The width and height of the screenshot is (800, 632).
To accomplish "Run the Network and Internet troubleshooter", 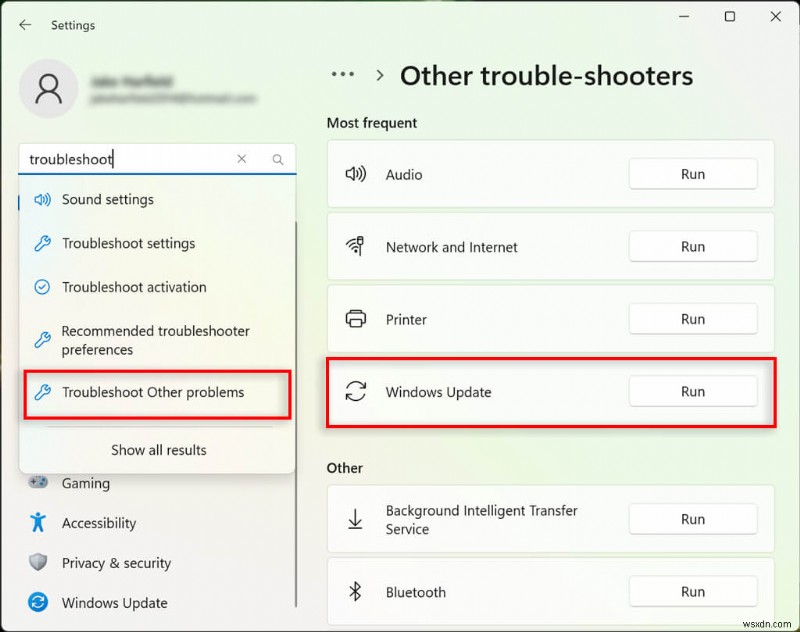I will pos(693,246).
